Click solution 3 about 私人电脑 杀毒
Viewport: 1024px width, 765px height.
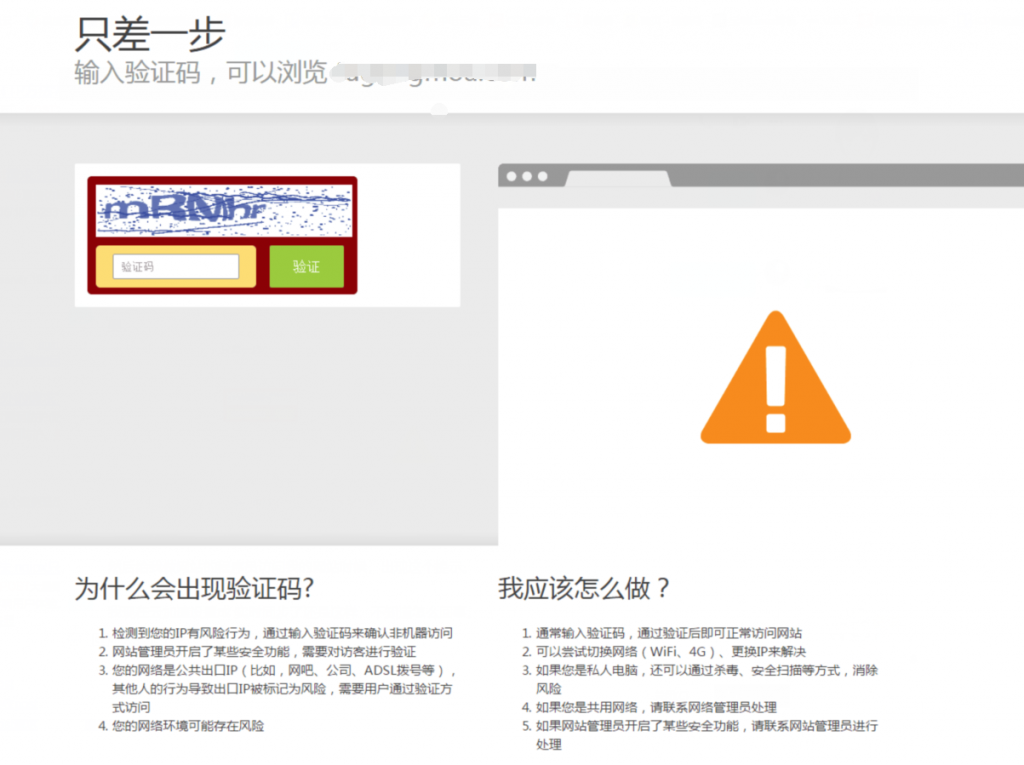click(706, 679)
